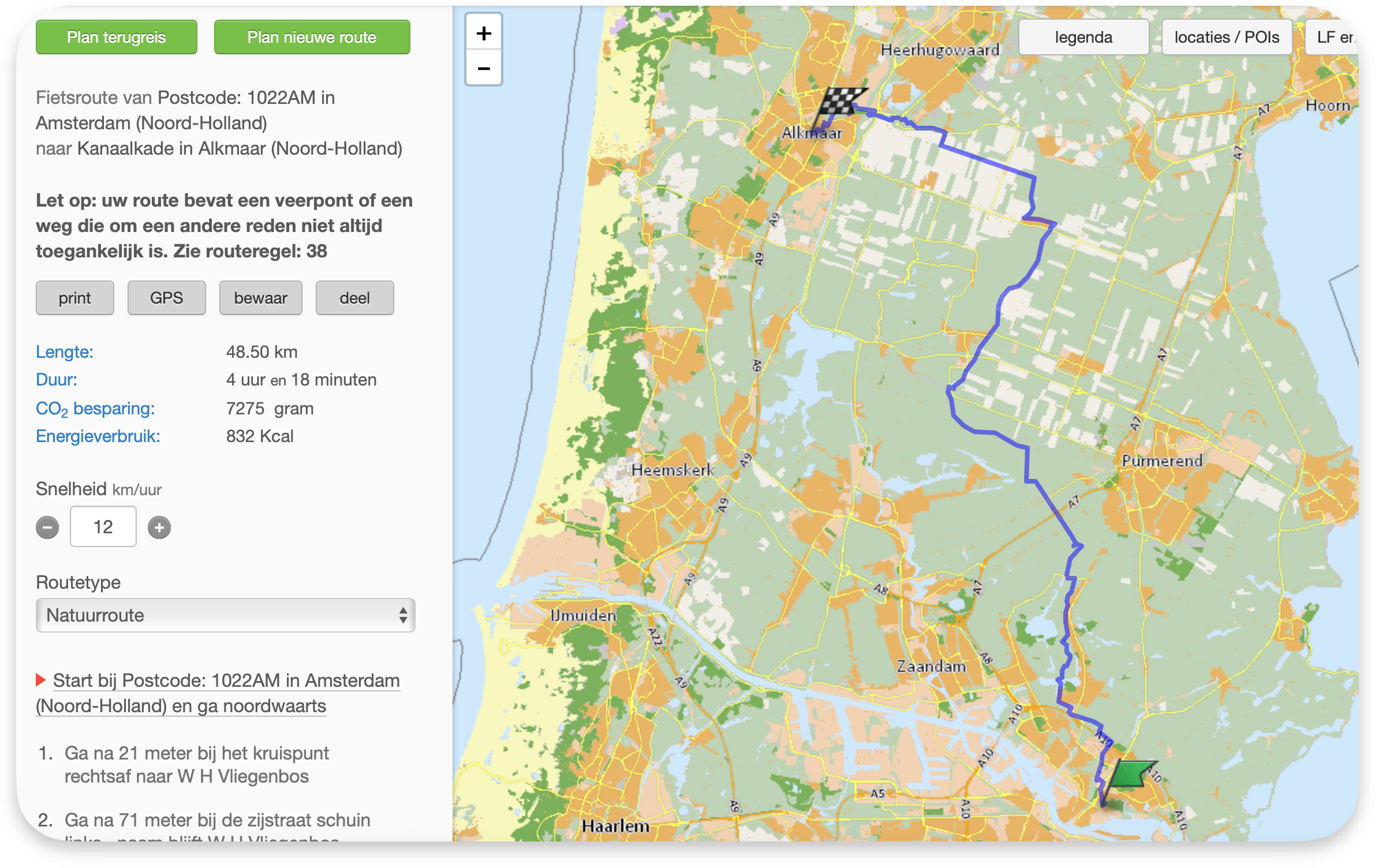Zoom in on the map

pyautogui.click(x=484, y=33)
